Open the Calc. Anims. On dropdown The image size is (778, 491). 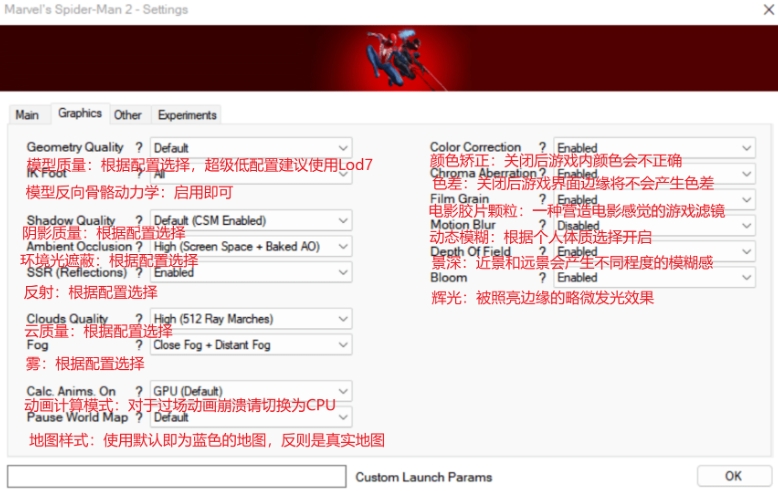point(251,391)
